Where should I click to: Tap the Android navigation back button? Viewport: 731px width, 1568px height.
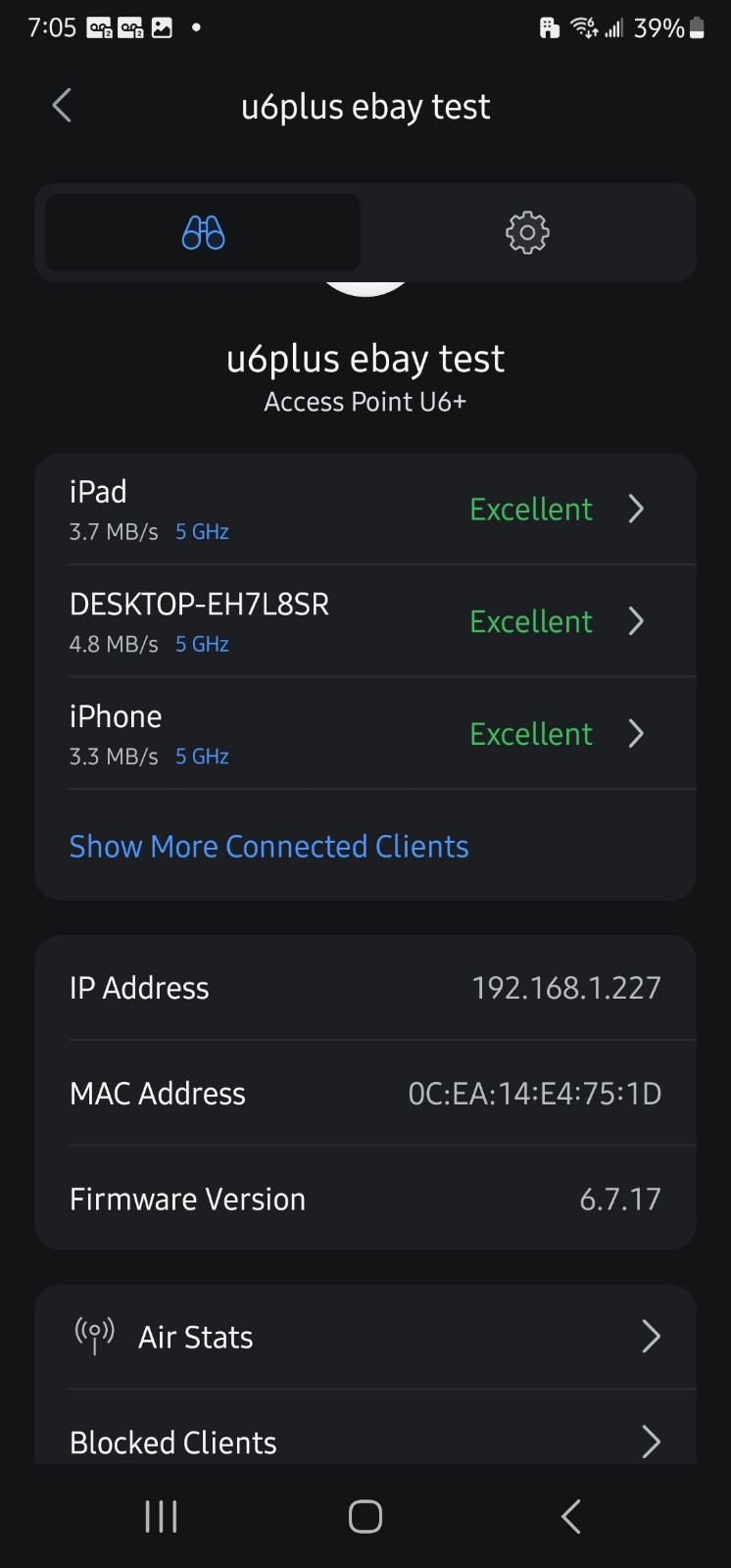570,1516
